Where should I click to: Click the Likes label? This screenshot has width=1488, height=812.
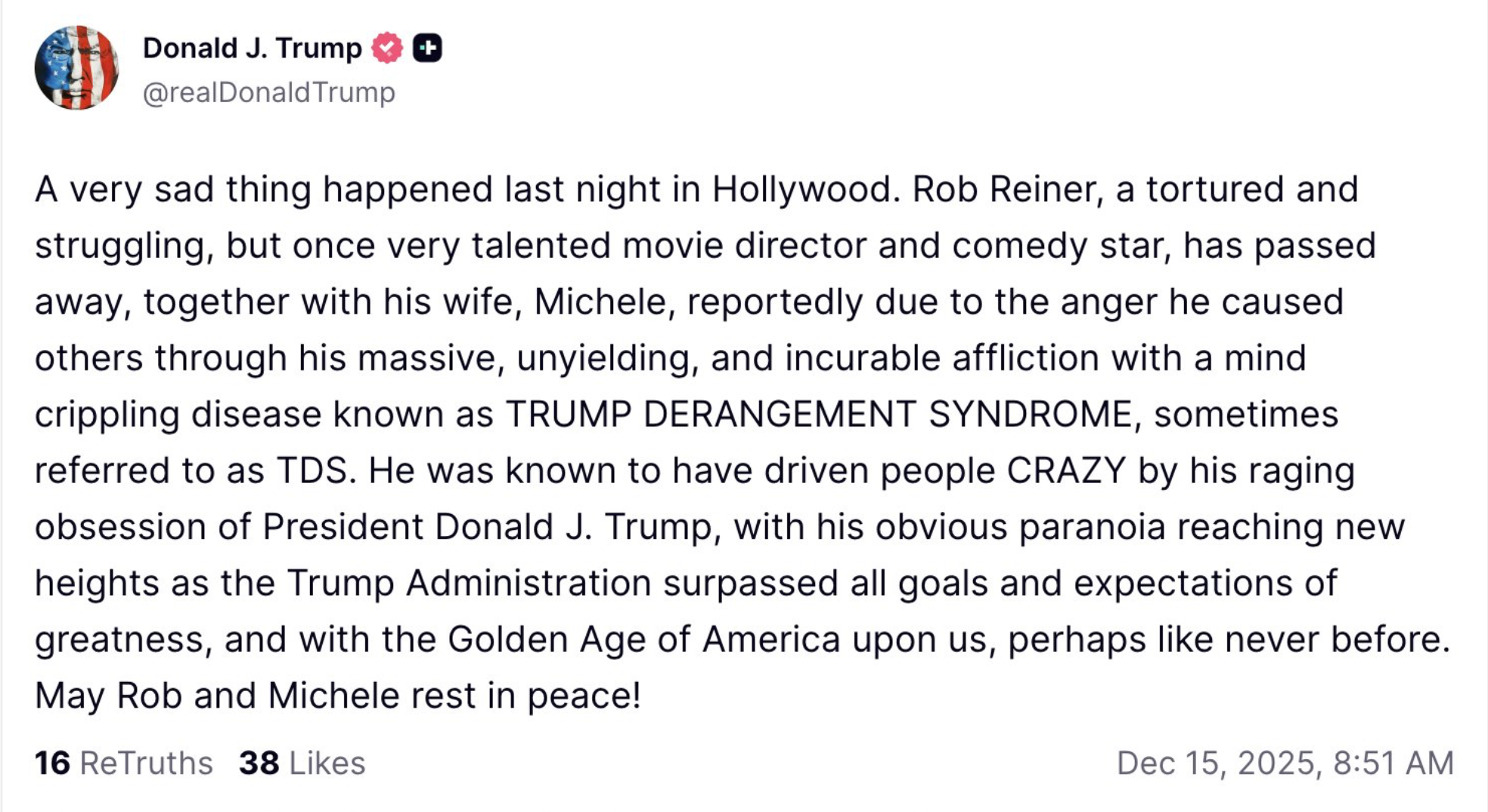click(327, 763)
